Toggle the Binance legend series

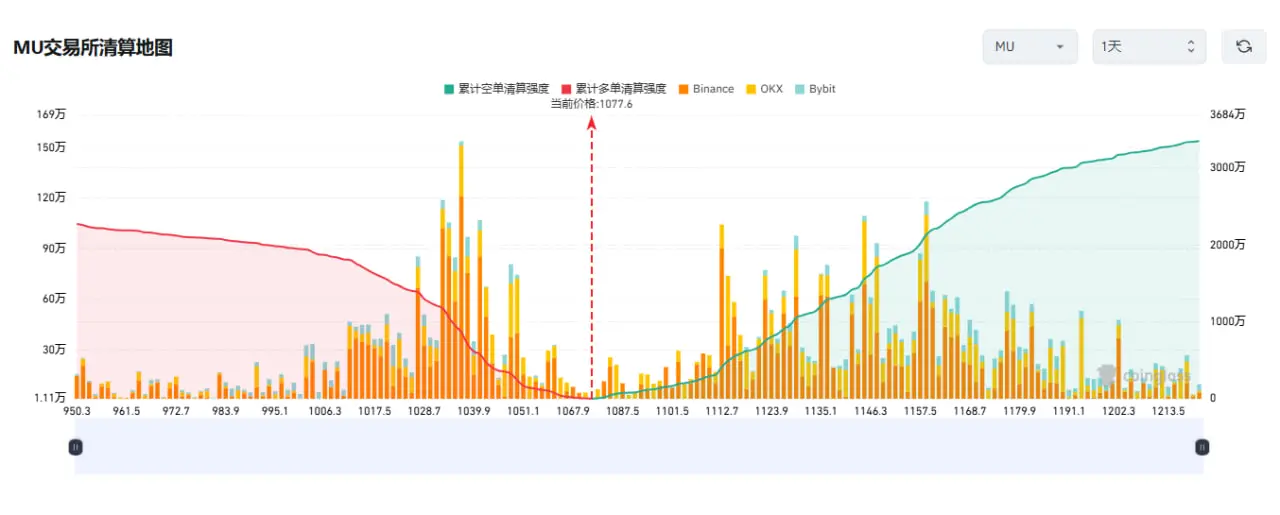(x=706, y=89)
